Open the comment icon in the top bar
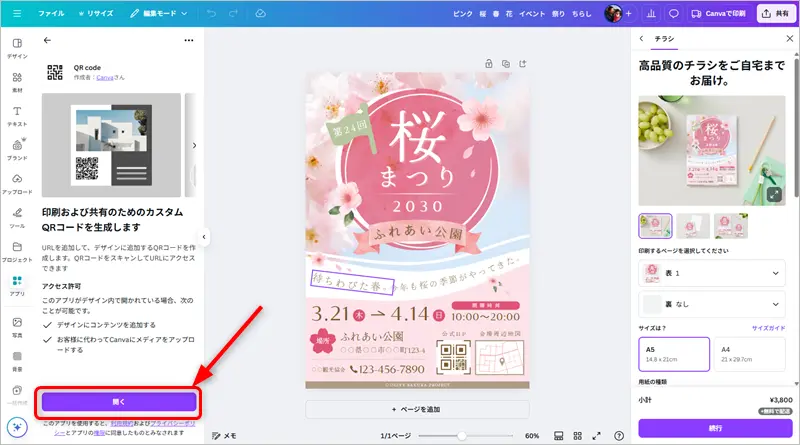Image resolution: width=800 pixels, height=445 pixels. (674, 14)
